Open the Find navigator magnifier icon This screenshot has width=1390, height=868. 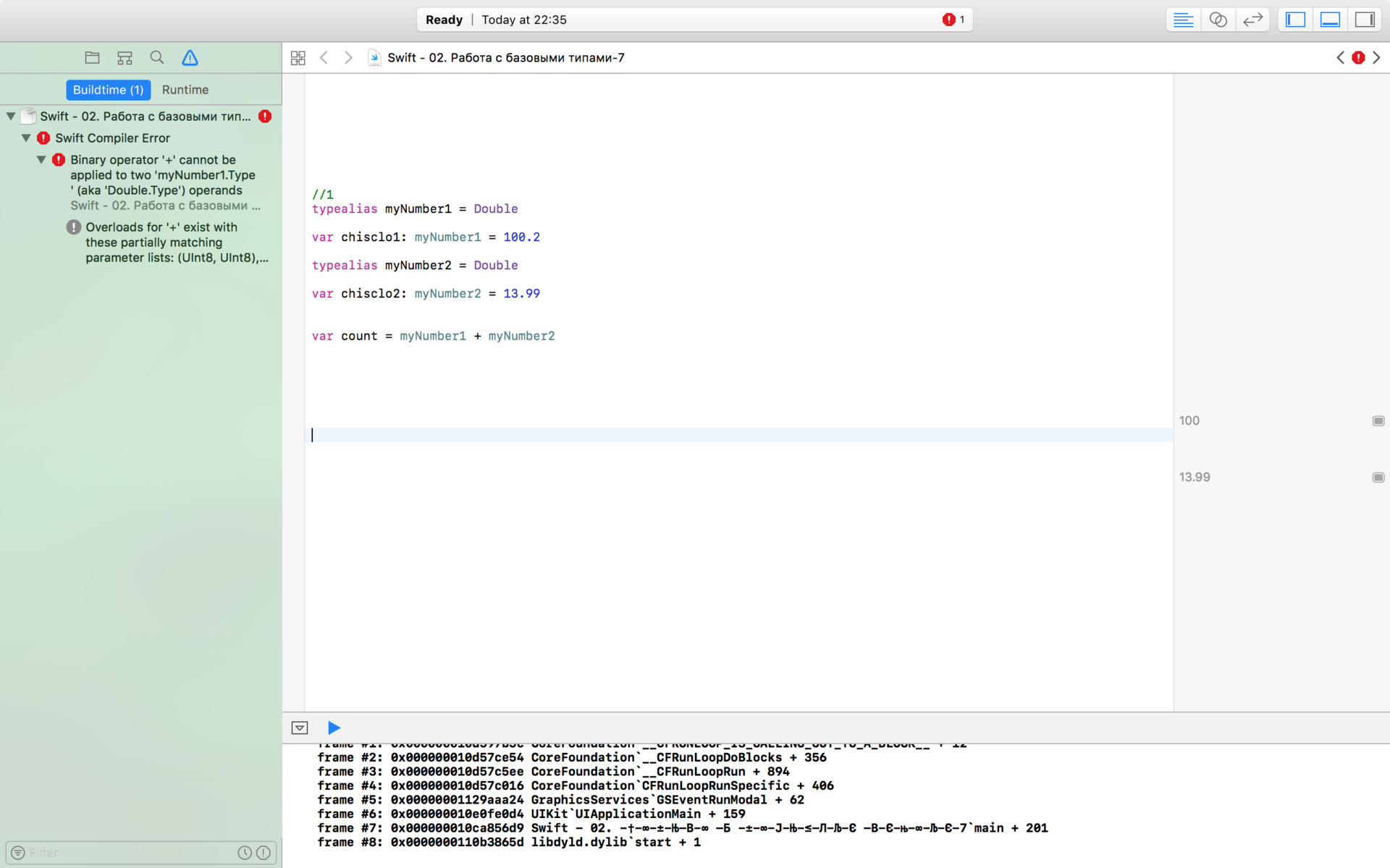coord(156,58)
